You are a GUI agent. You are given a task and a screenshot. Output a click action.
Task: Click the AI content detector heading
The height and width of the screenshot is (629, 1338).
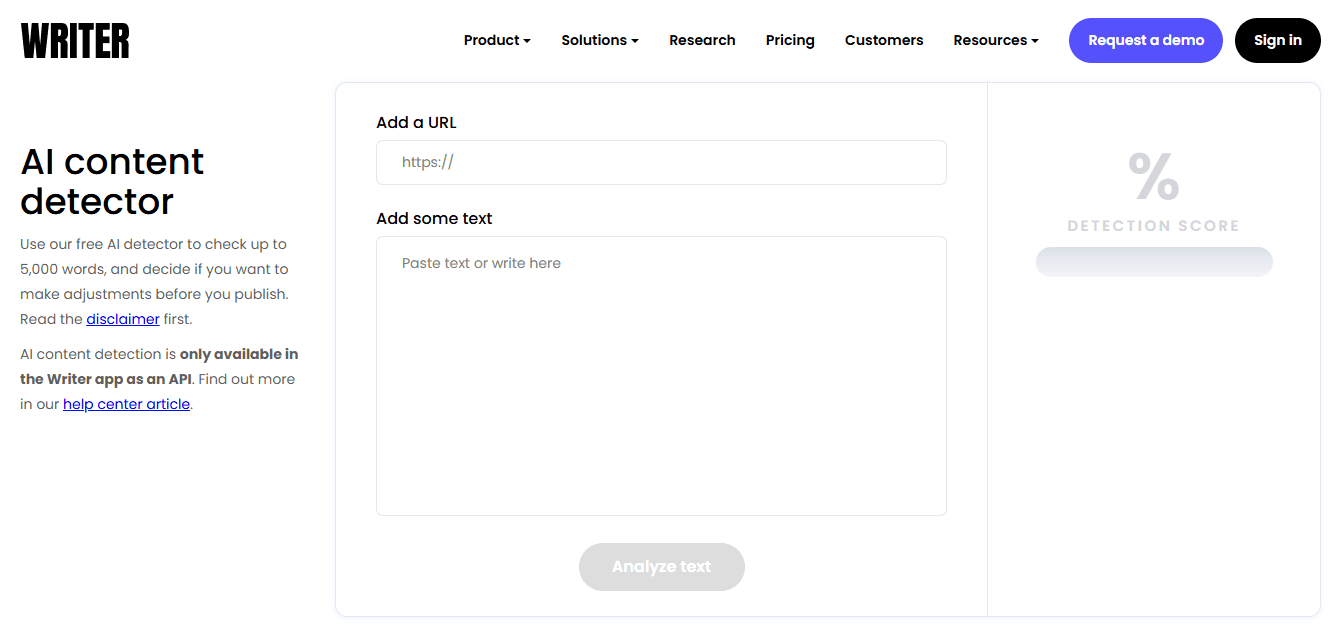click(112, 181)
